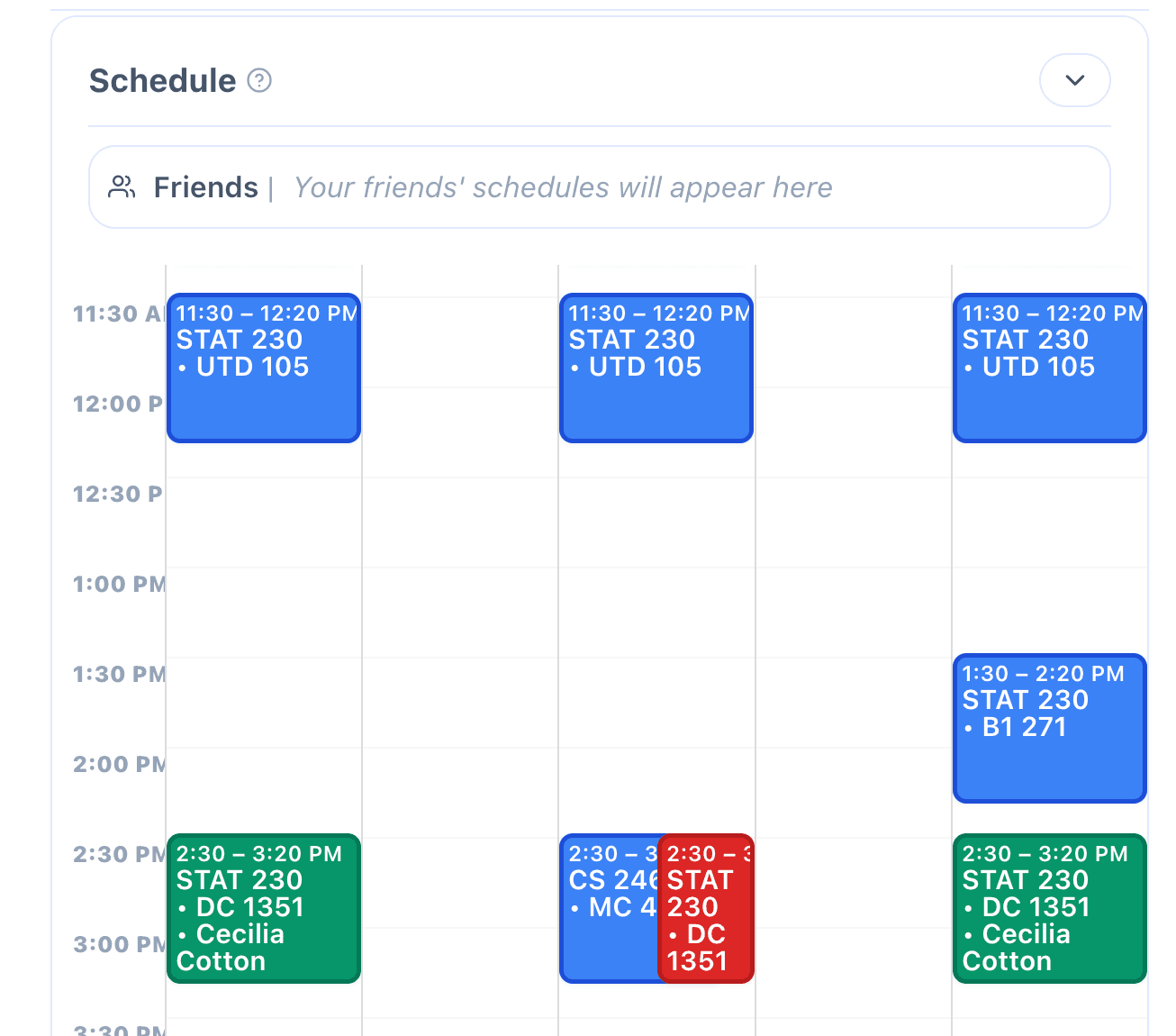1176x1036 pixels.
Task: Open last-column 11:30 STAT 230 UTD 105 event
Action: pos(1049,368)
